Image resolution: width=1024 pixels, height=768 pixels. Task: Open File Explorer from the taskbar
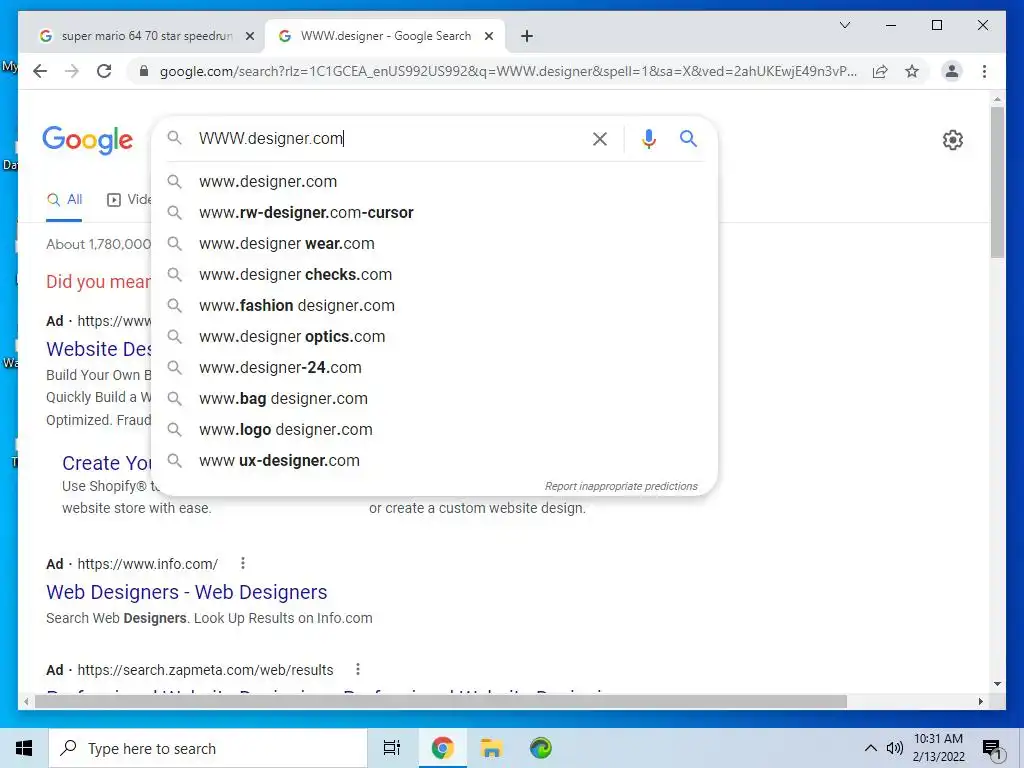[491, 748]
